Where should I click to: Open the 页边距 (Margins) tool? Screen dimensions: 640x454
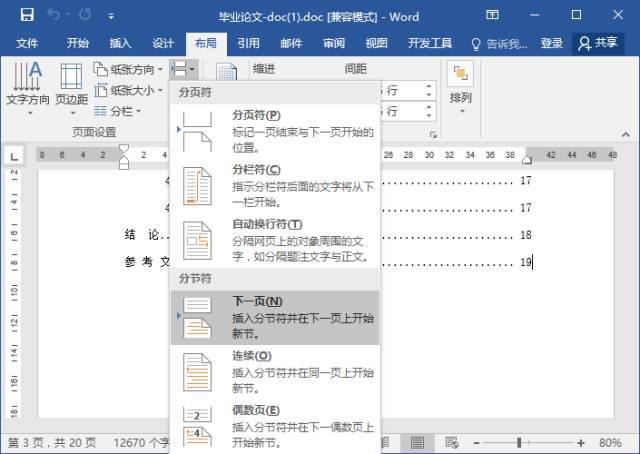point(71,86)
